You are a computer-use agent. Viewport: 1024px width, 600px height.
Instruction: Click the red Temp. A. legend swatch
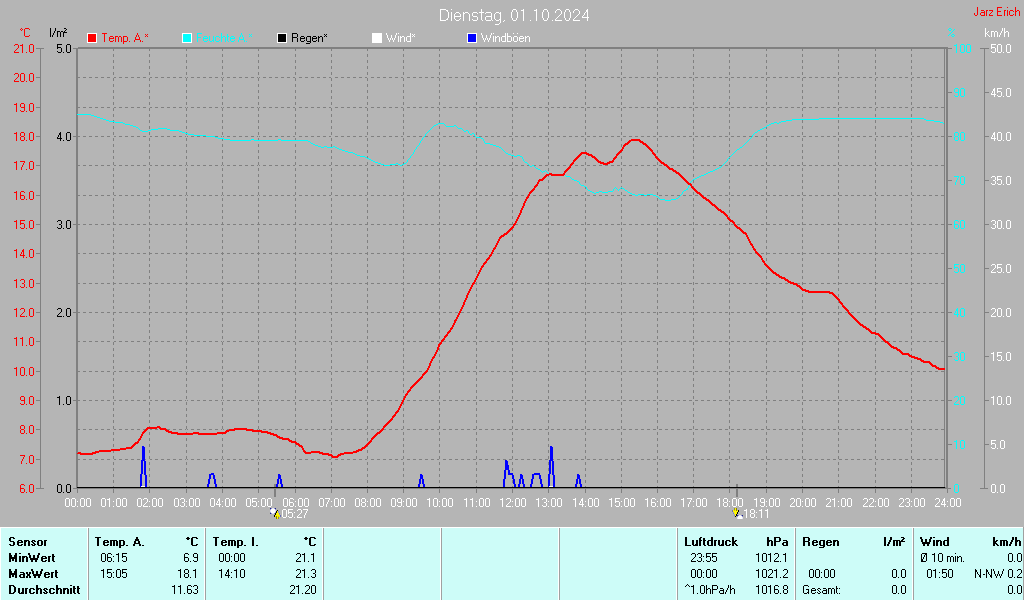pos(92,38)
